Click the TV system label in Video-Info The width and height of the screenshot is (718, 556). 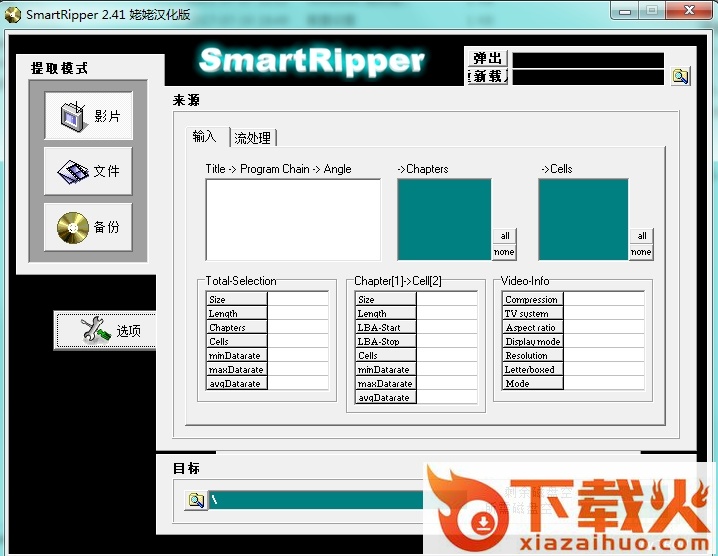coord(533,313)
